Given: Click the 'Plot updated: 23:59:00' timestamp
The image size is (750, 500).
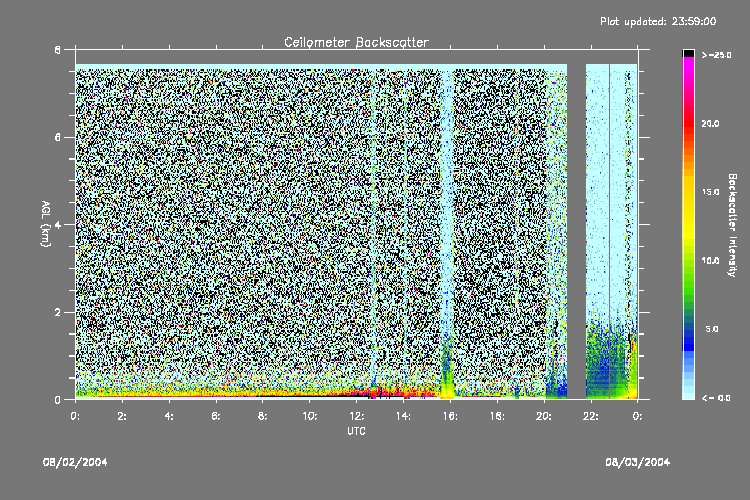Looking at the screenshot, I should click(x=658, y=21).
